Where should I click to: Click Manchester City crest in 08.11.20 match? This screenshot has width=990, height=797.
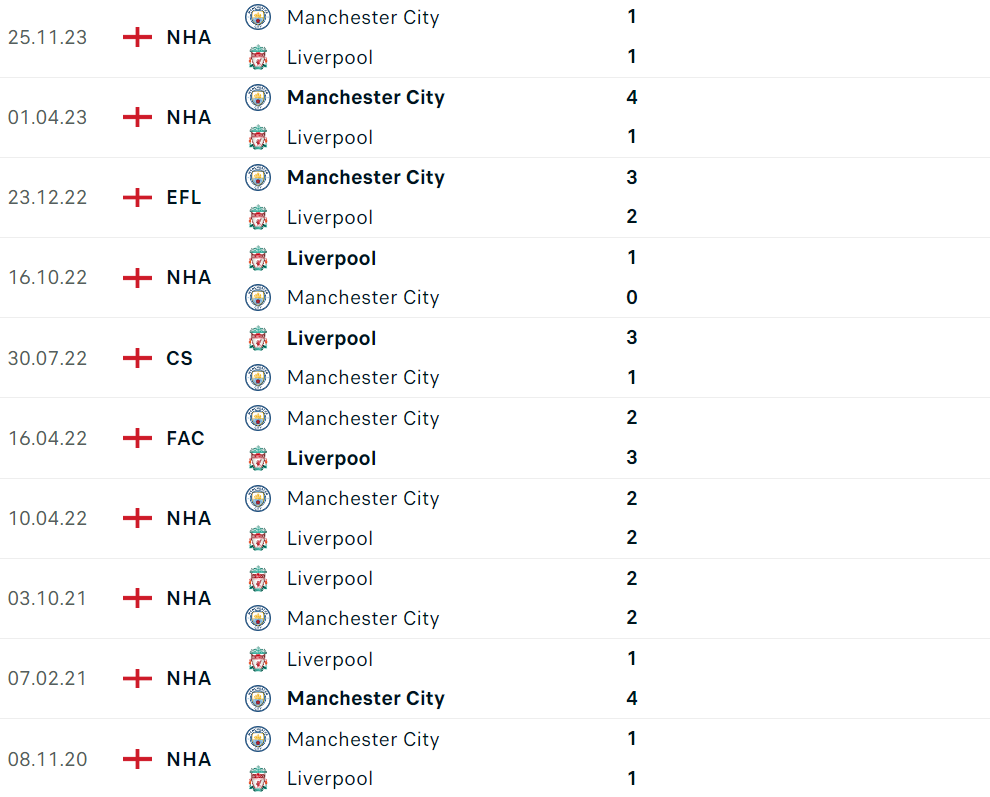coord(258,739)
